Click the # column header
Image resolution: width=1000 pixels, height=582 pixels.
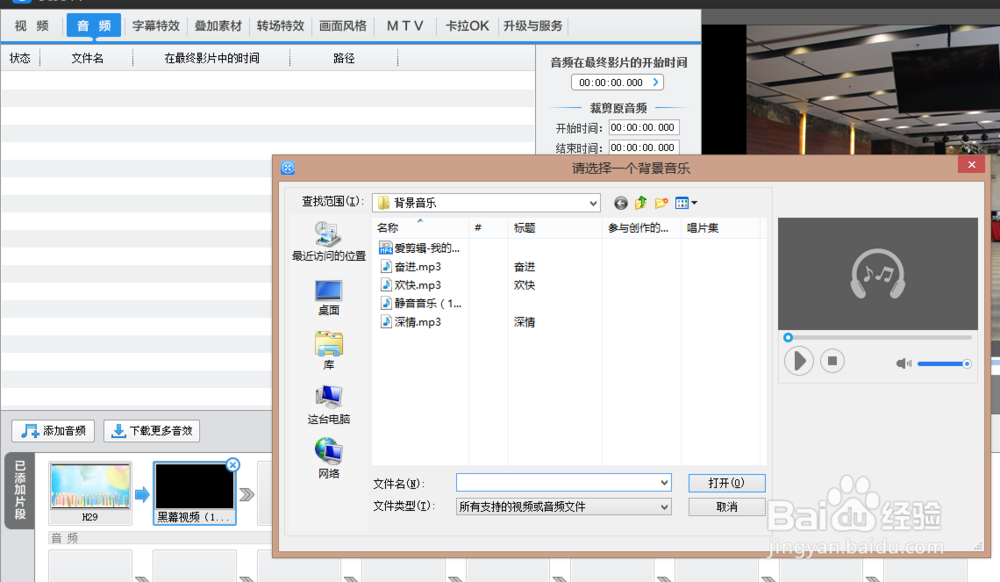(489, 228)
